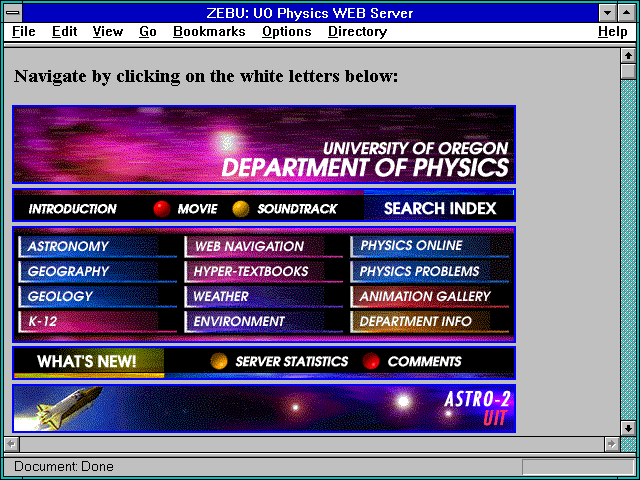Open the SOUNDTRACK link

pyautogui.click(x=297, y=209)
